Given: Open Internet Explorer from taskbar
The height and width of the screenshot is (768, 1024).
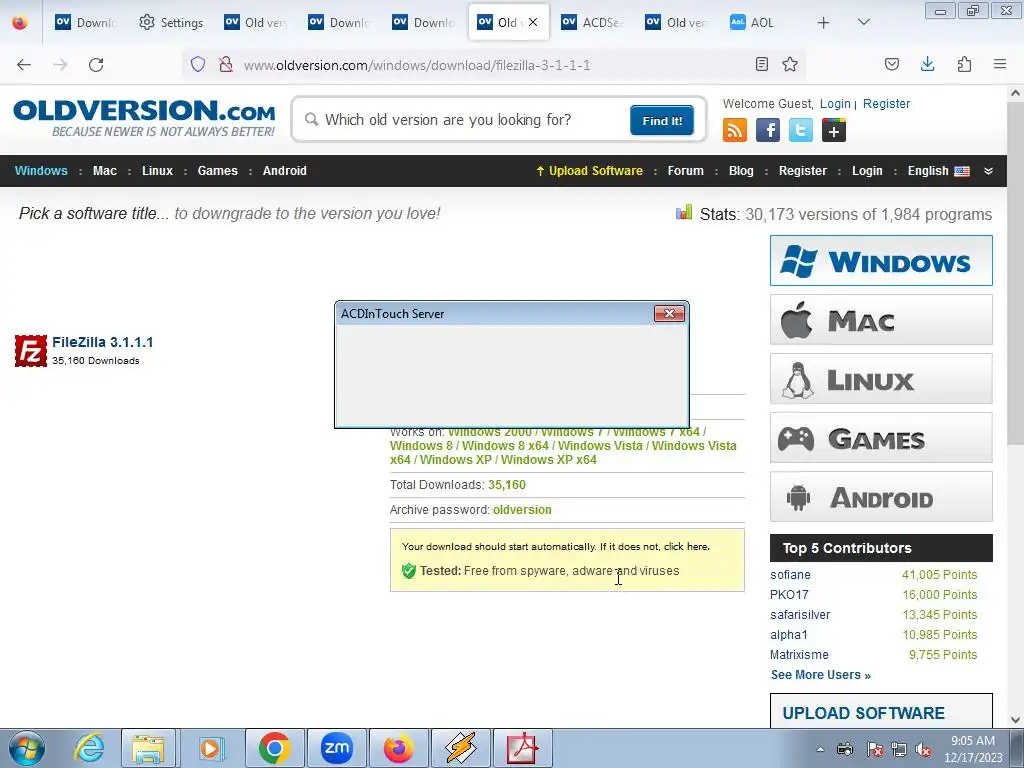Looking at the screenshot, I should pyautogui.click(x=89, y=748).
